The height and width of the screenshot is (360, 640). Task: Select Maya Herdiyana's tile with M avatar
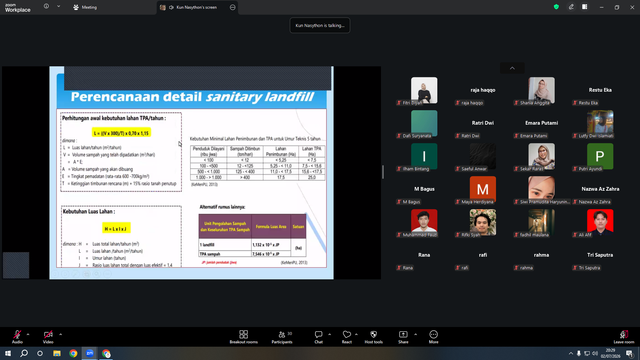tap(483, 189)
